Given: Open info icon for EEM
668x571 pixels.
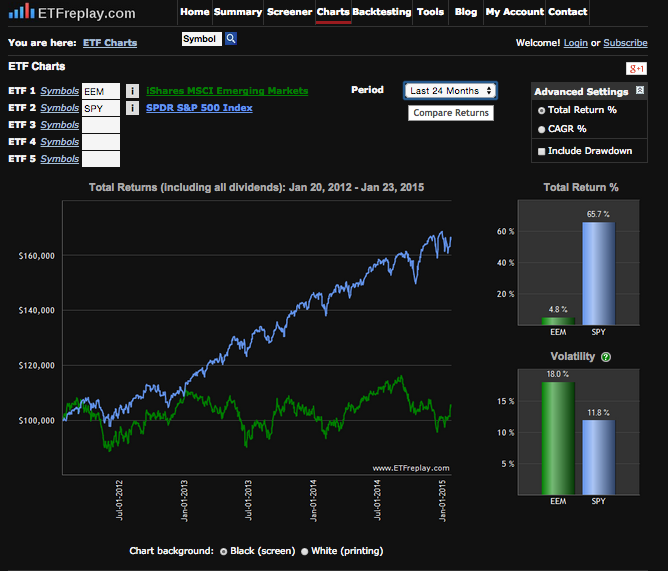Looking at the screenshot, I should [132, 91].
